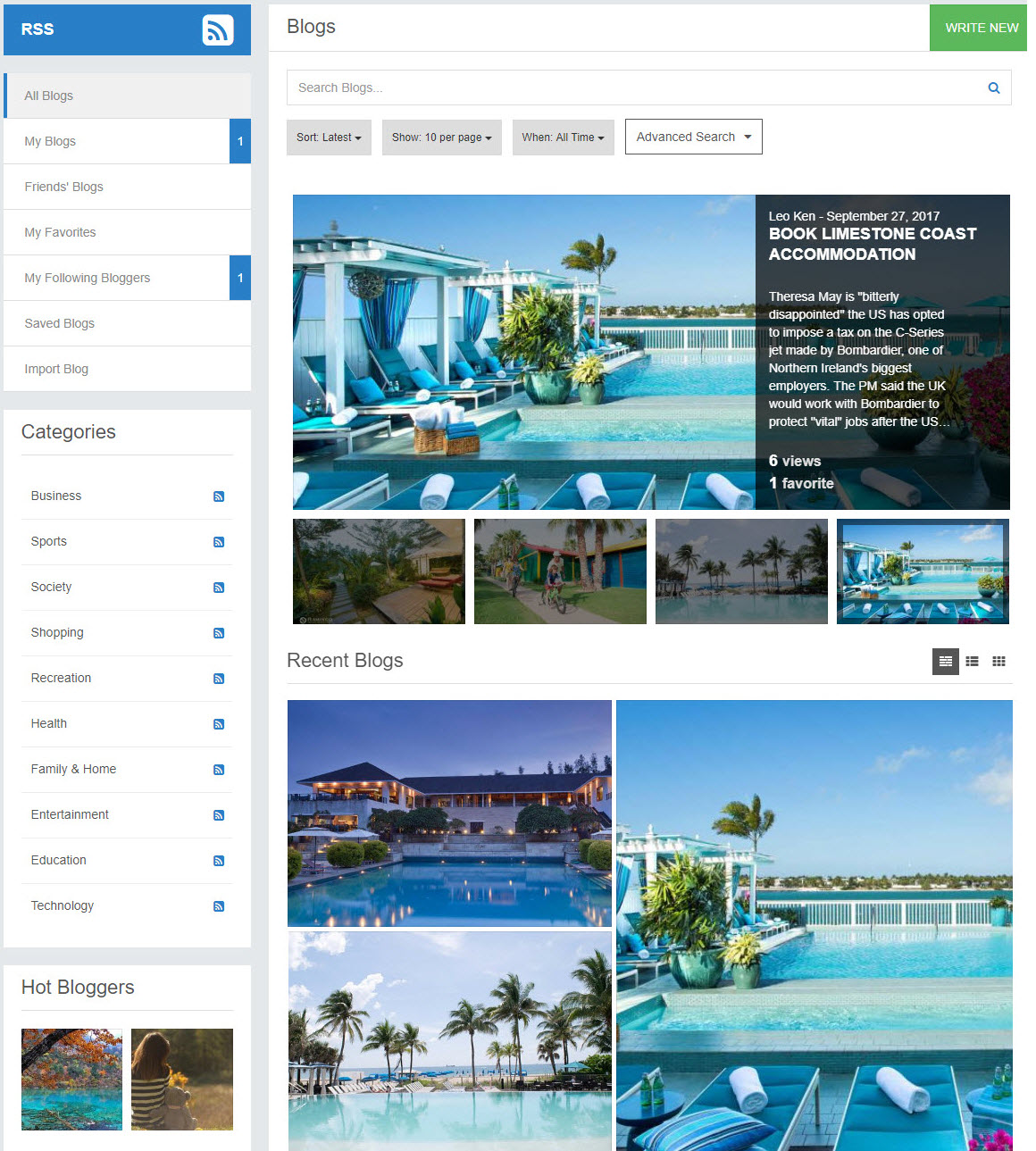Open the Business category link

point(56,496)
